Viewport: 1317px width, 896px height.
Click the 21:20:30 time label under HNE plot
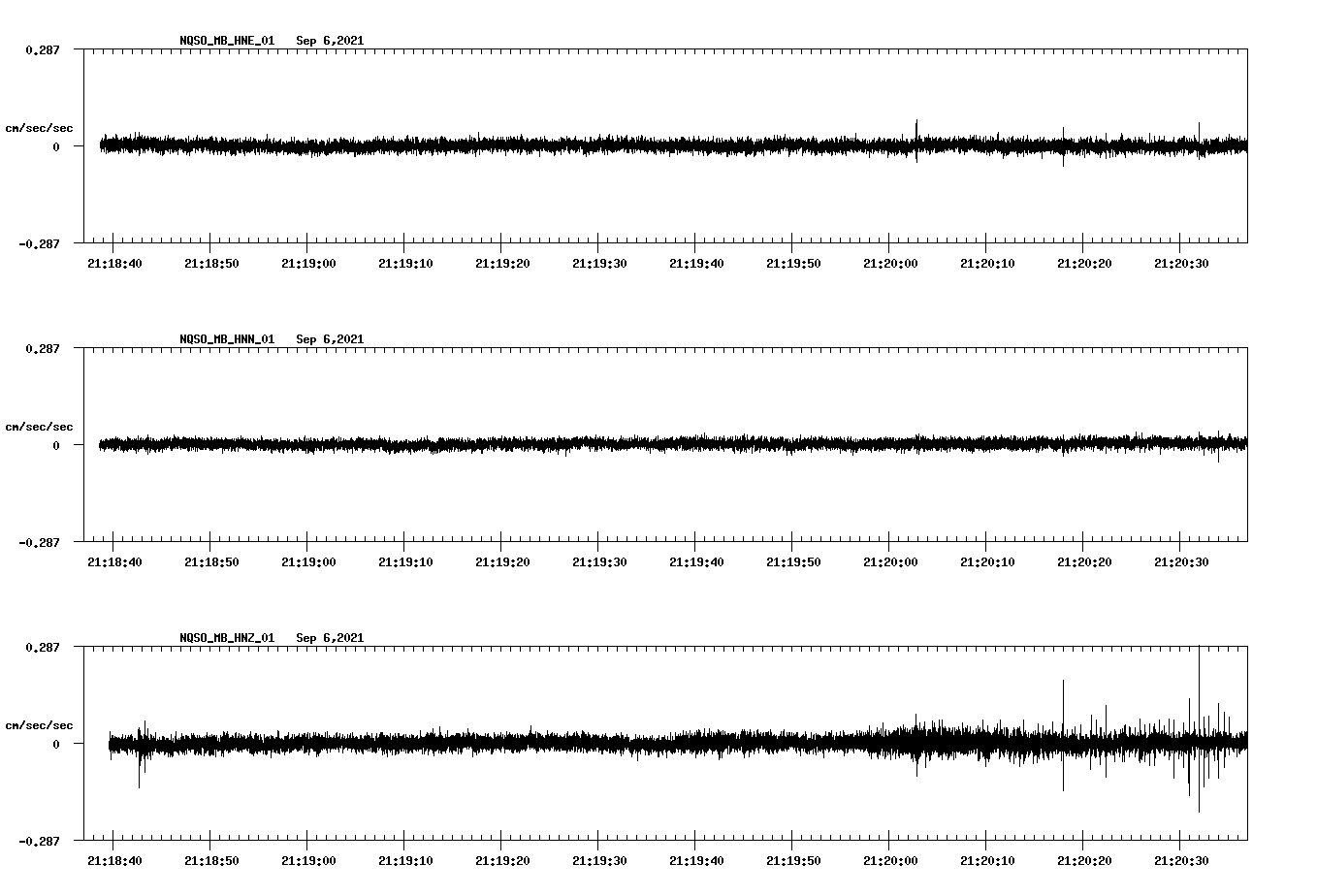(x=1181, y=263)
